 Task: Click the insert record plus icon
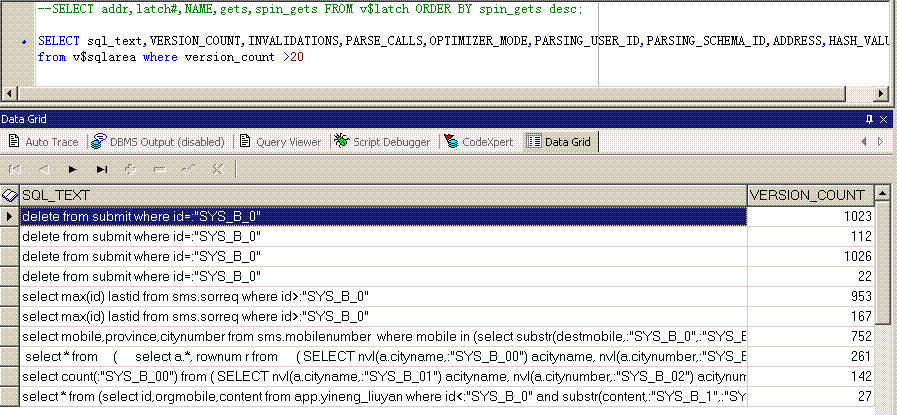pyautogui.click(x=130, y=169)
